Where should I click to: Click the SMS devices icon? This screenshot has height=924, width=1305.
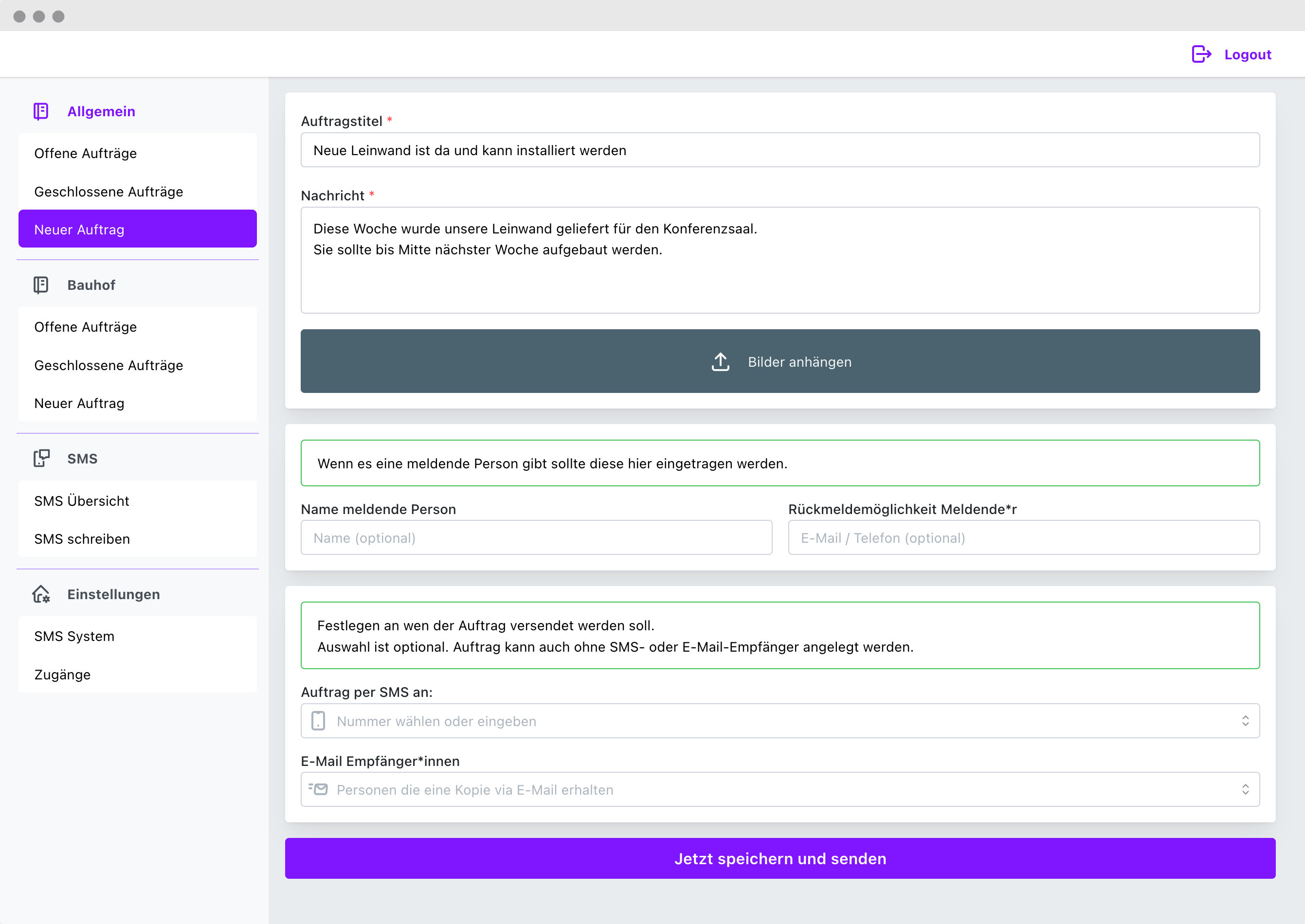[x=41, y=459]
